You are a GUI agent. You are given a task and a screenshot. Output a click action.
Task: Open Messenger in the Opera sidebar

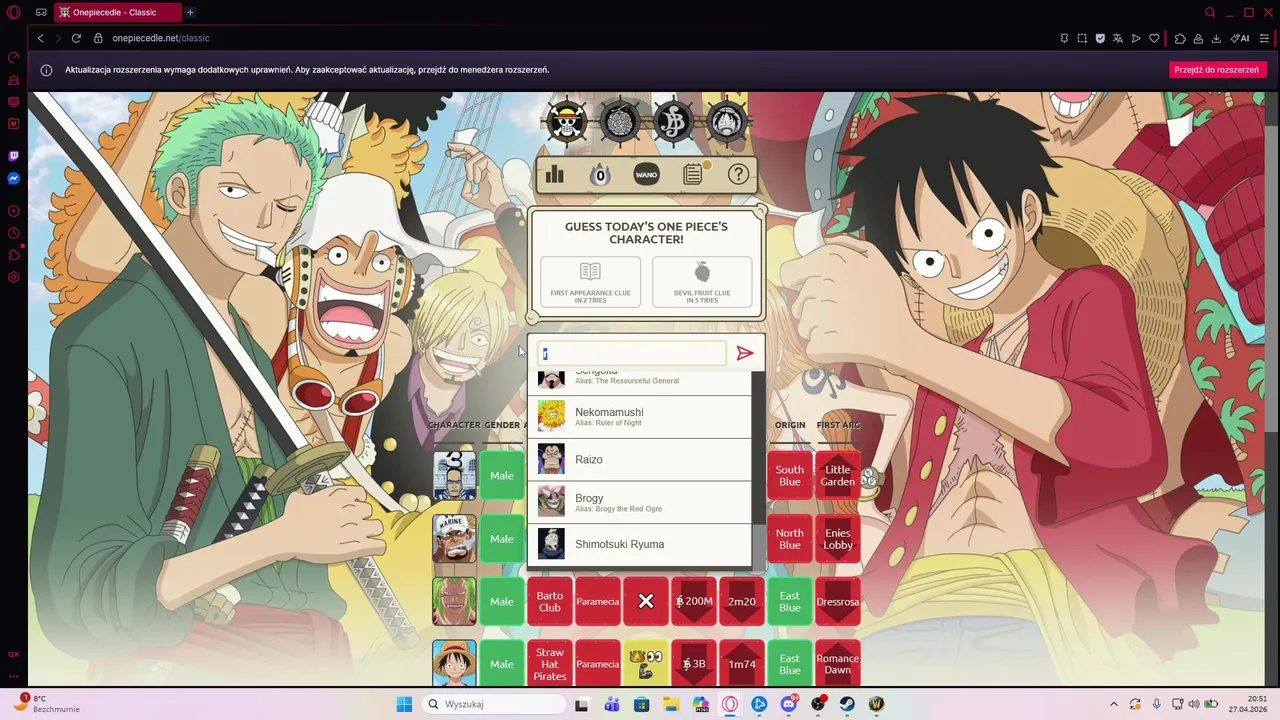coord(14,179)
